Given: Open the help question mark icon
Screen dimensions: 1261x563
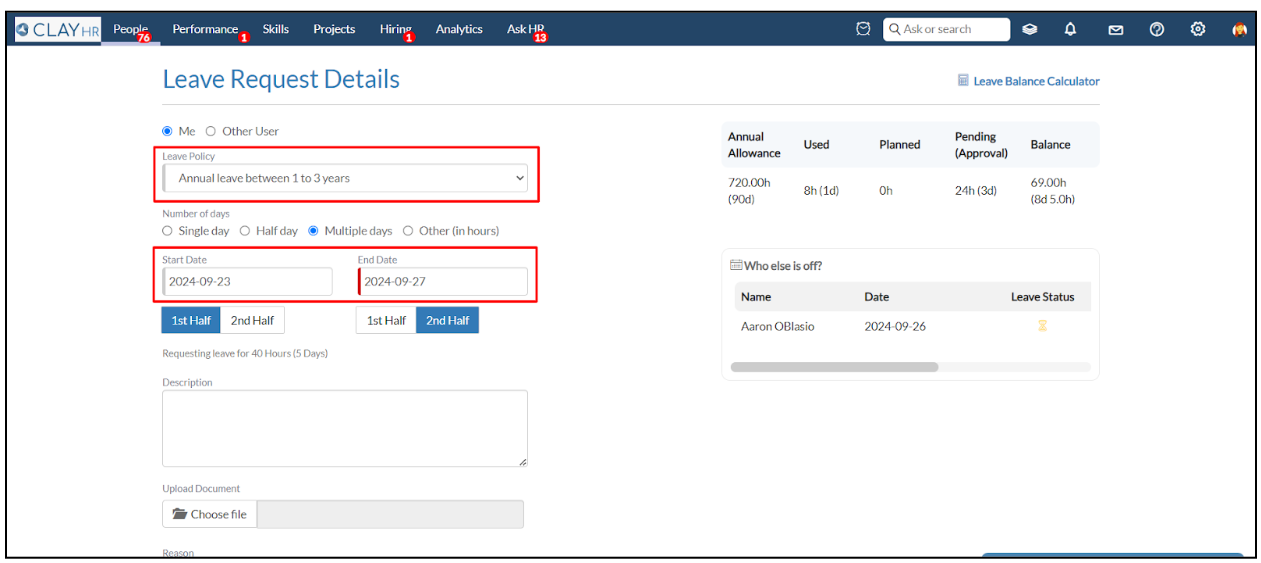Looking at the screenshot, I should pos(1157,29).
